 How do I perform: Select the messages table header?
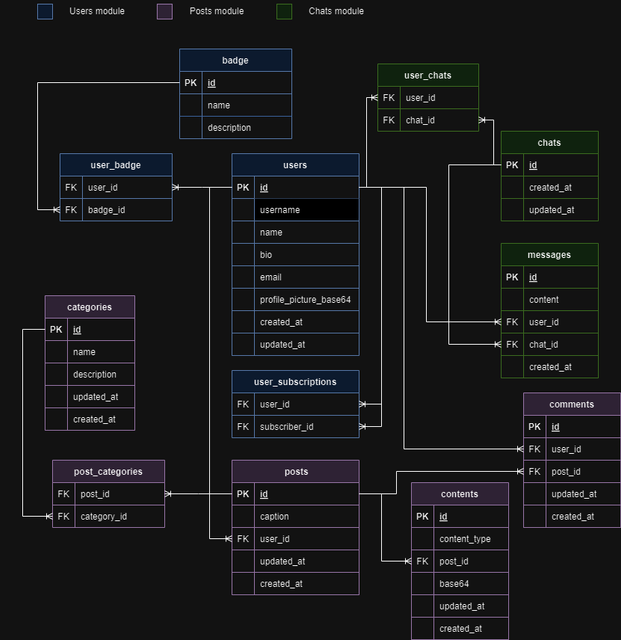550,255
